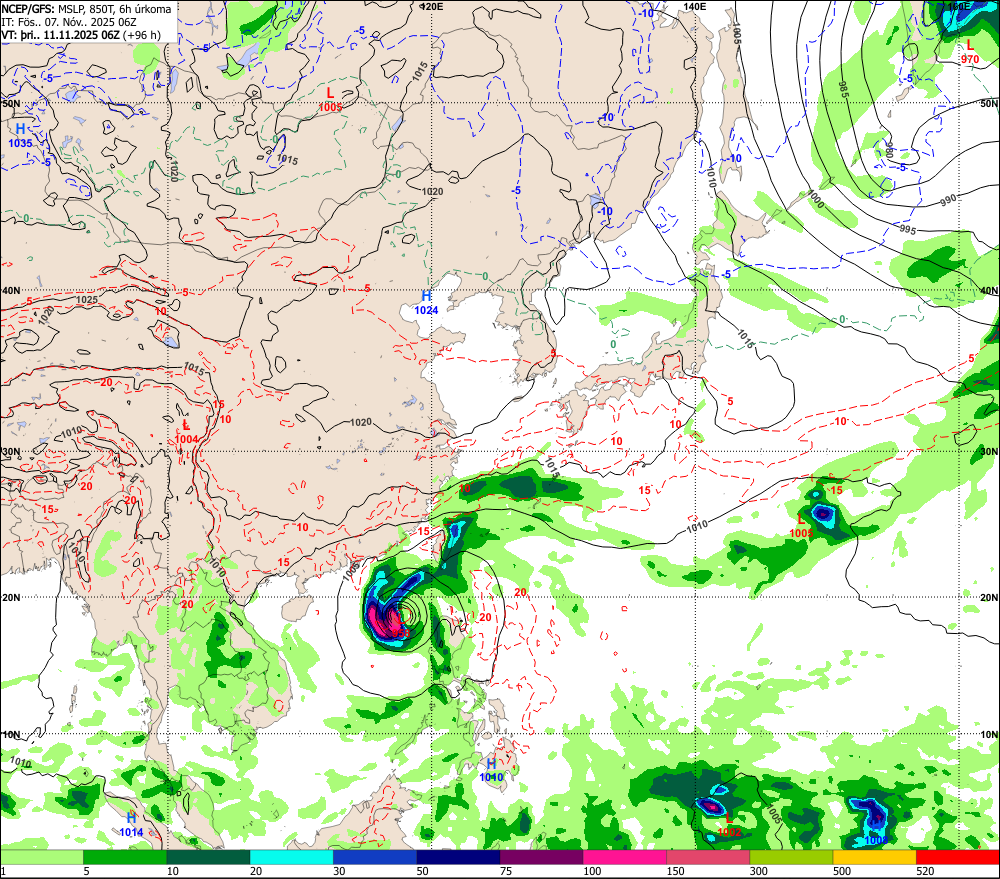Click the red legend swatch above 520
The width and height of the screenshot is (1000, 879).
(x=958, y=857)
